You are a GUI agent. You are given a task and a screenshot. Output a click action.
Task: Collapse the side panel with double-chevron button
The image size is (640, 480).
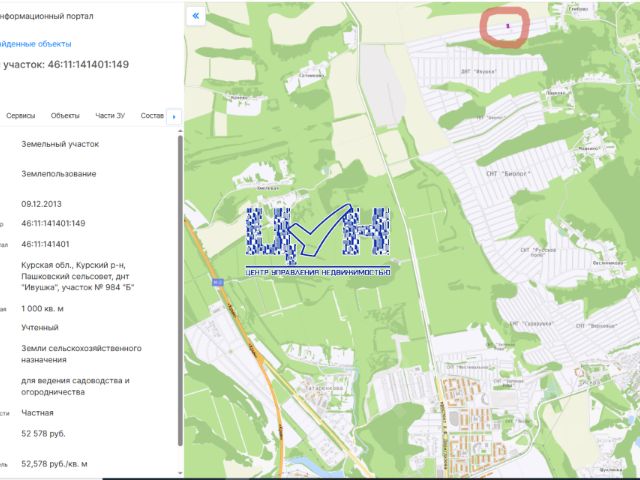coord(196,16)
